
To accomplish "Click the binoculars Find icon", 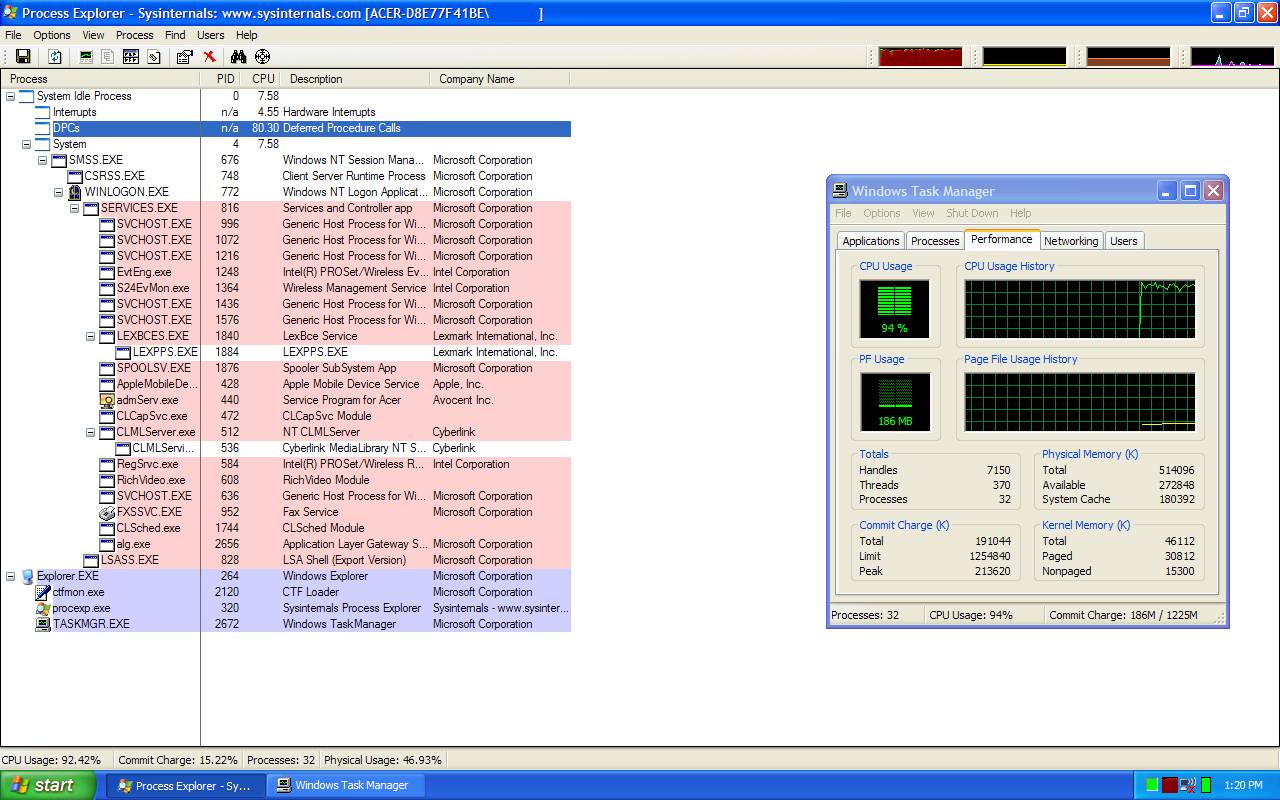I will [x=238, y=57].
